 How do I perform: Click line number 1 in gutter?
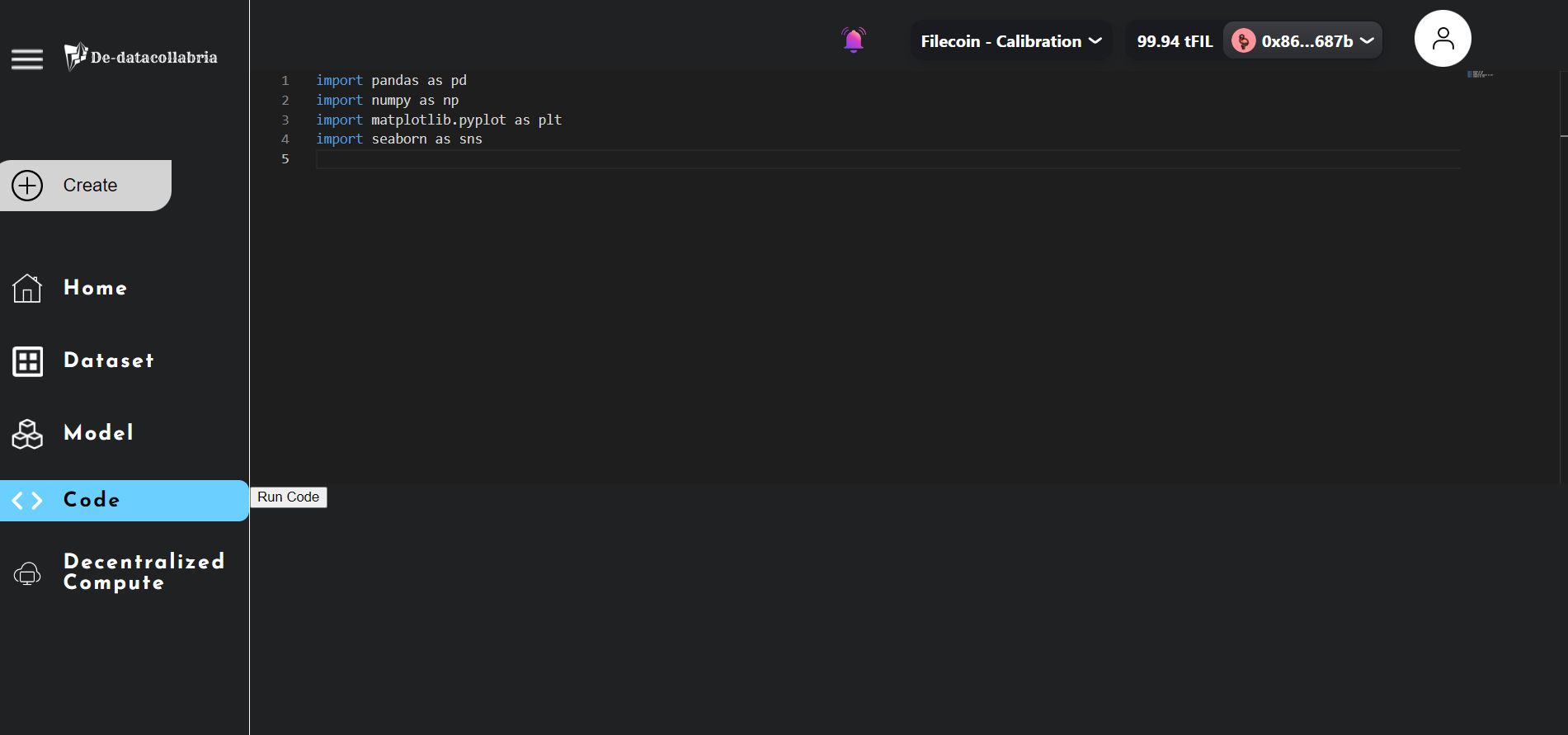pyautogui.click(x=285, y=80)
